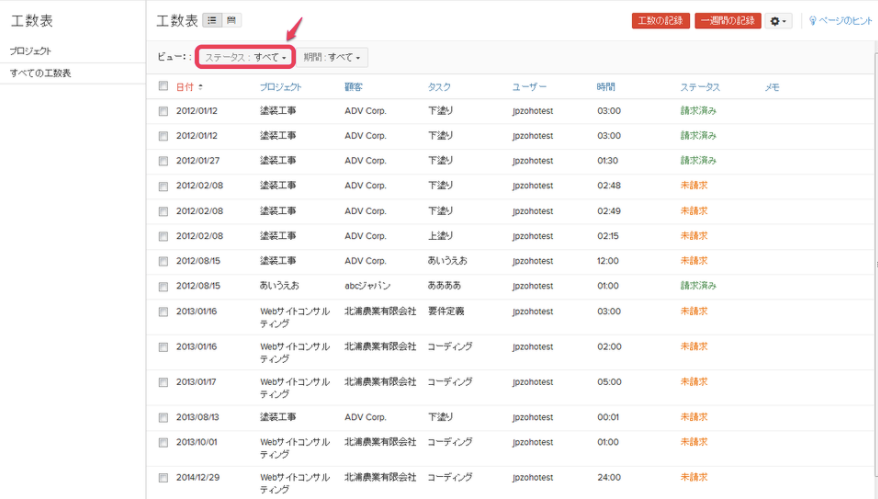Check the 2014/12/29 row checkbox
This screenshot has width=878, height=499.
pos(163,478)
